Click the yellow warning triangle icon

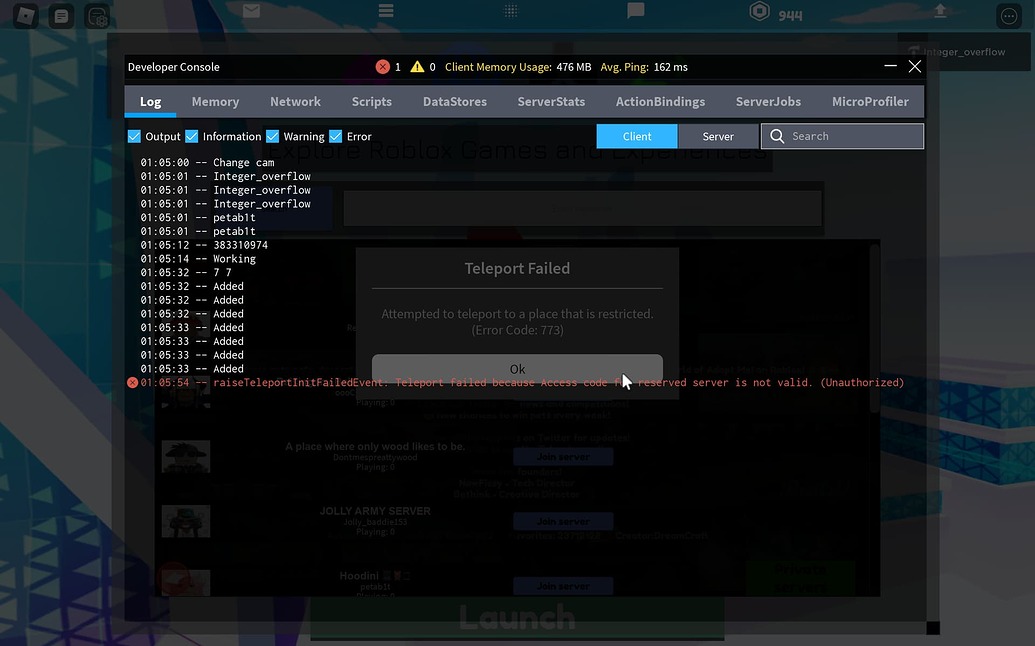417,66
